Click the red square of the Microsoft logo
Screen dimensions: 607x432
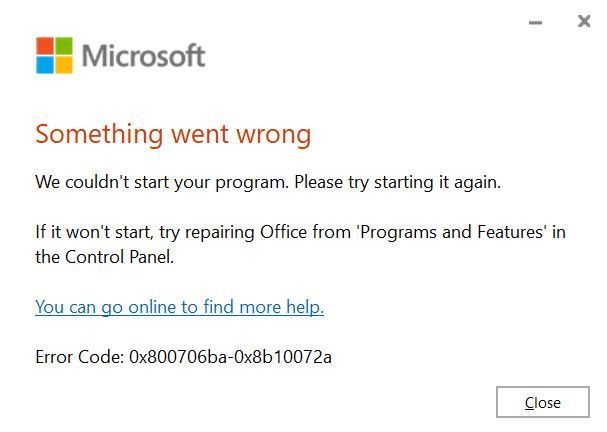point(44,45)
